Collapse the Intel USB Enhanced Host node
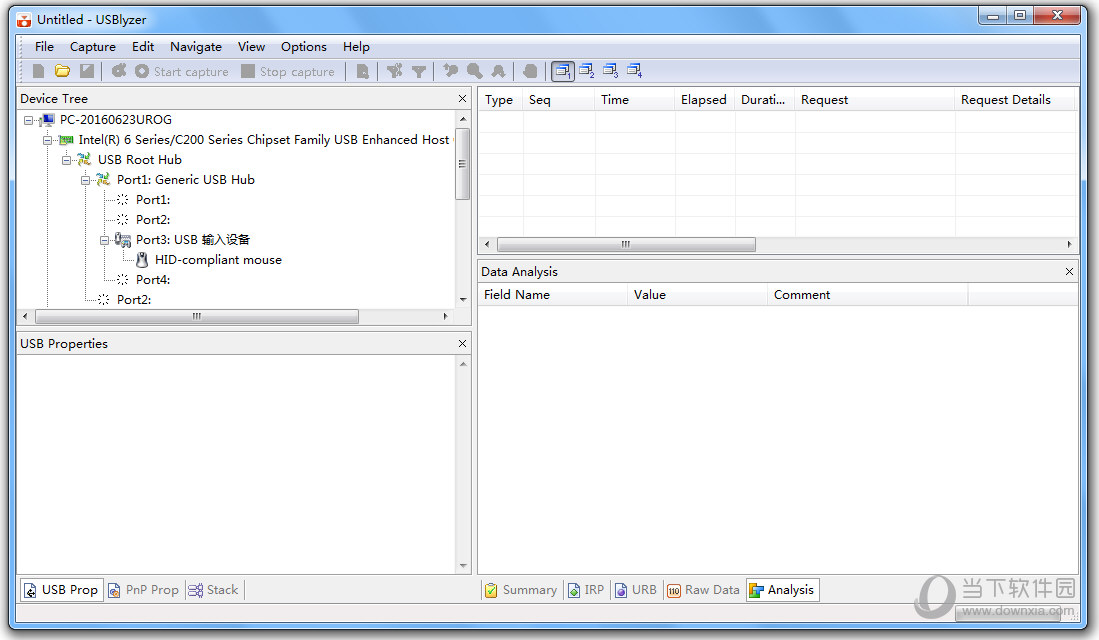The height and width of the screenshot is (640, 1099). pos(47,140)
